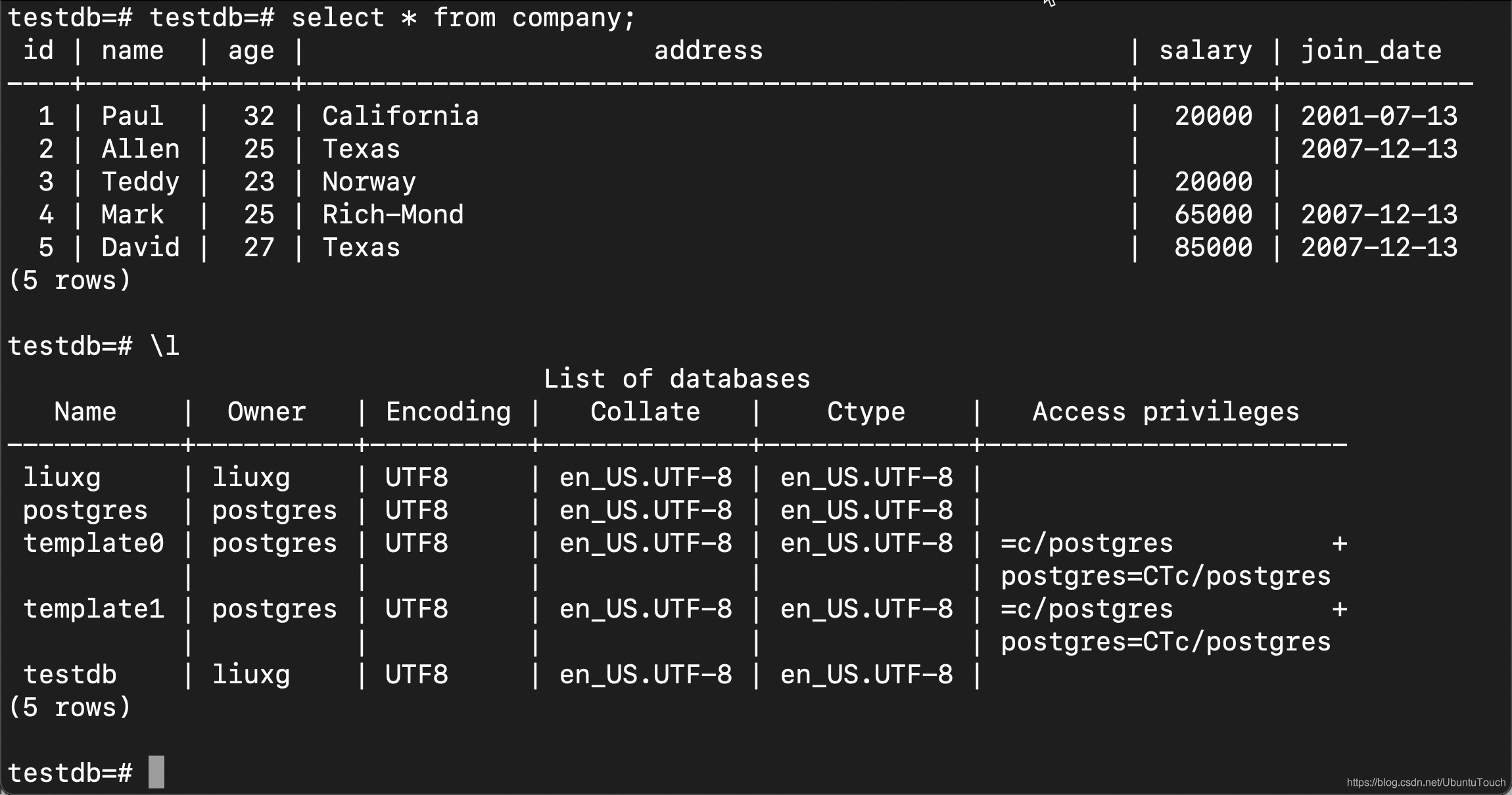Click David's salary value 85000
Image resolution: width=1512 pixels, height=795 pixels.
[x=1214, y=248]
